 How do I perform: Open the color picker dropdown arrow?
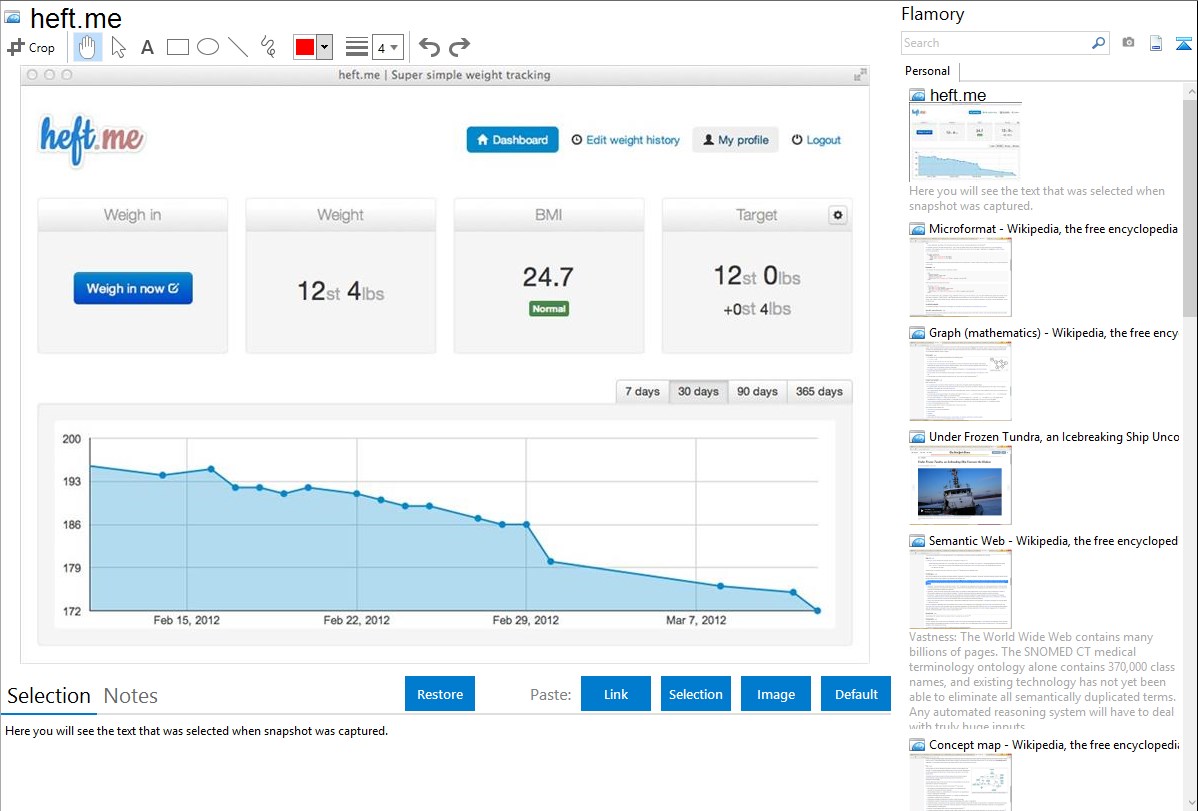point(324,47)
